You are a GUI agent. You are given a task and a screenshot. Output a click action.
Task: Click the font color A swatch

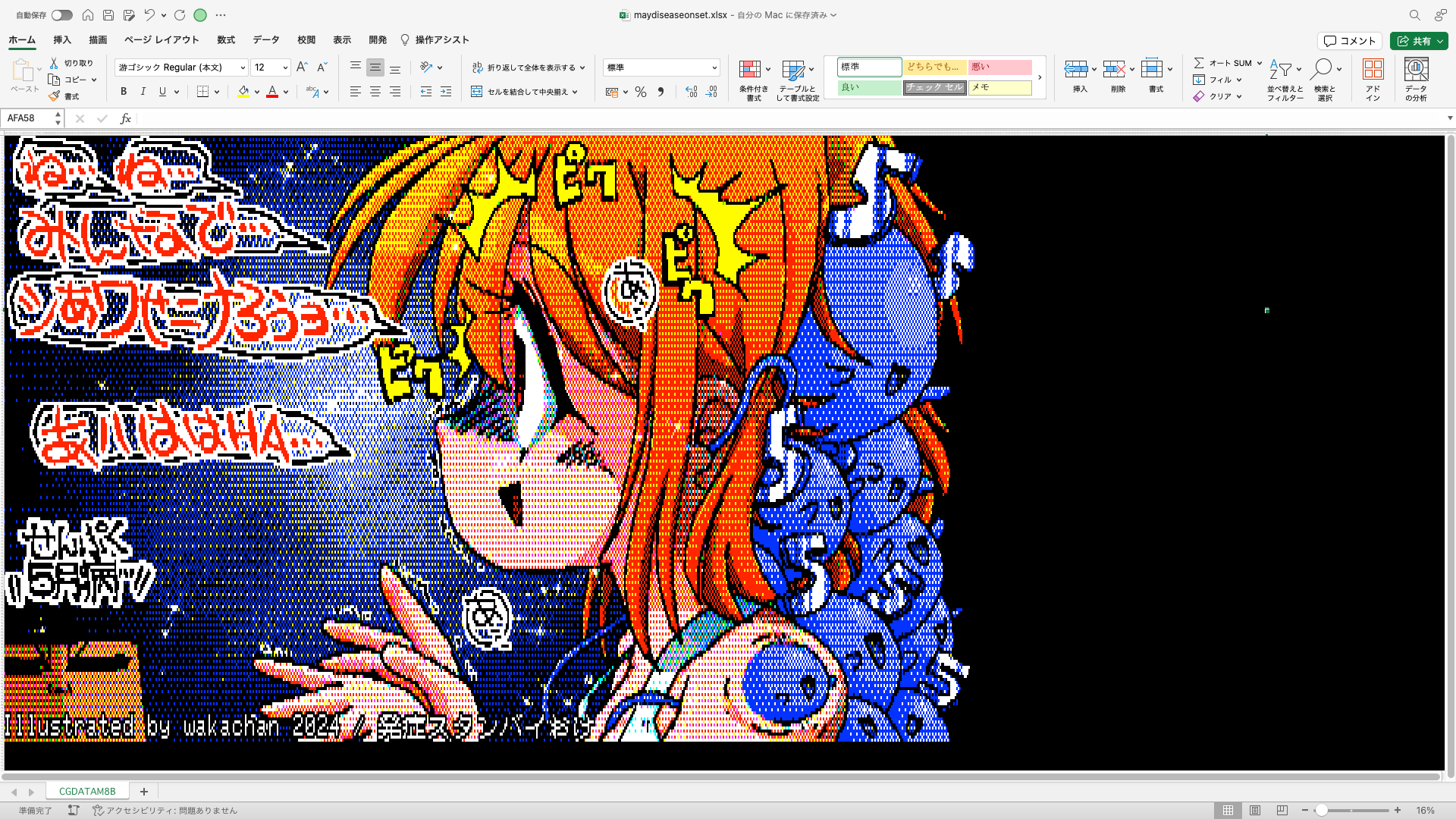[x=272, y=92]
